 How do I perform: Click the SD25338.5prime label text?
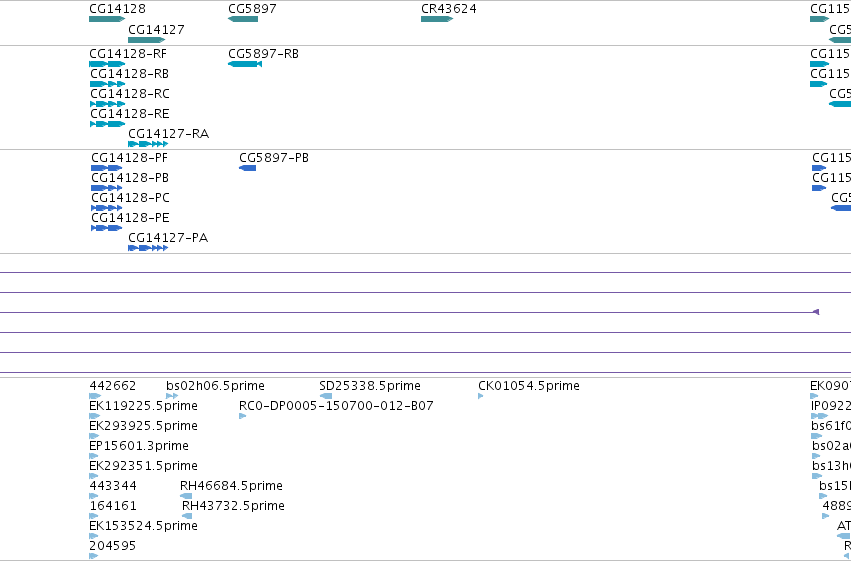pyautogui.click(x=370, y=386)
